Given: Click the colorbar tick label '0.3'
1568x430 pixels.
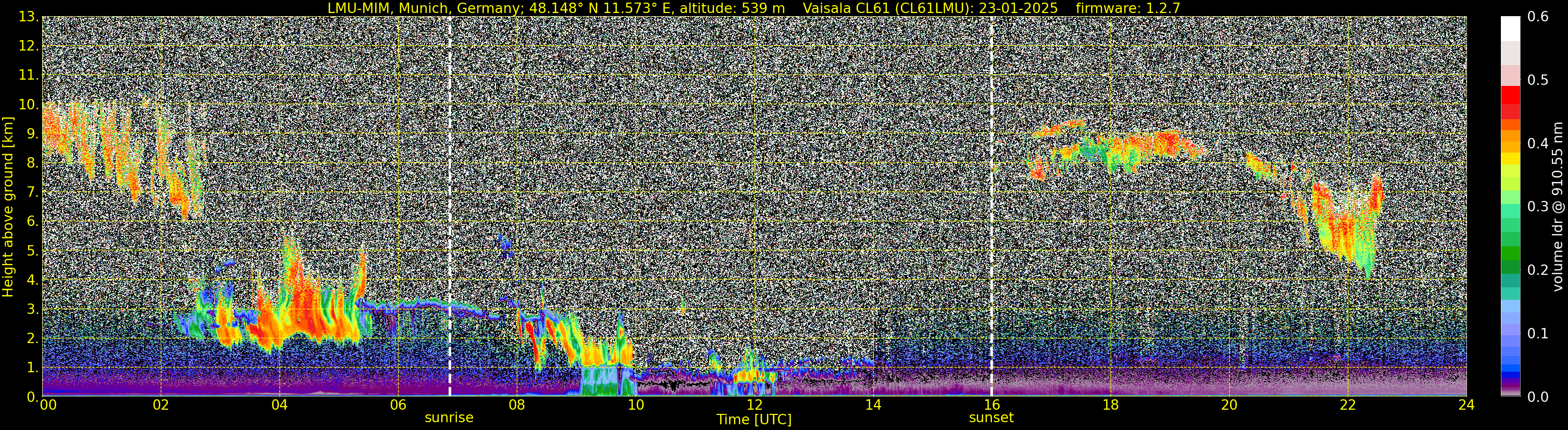Looking at the screenshot, I should [x=1538, y=207].
